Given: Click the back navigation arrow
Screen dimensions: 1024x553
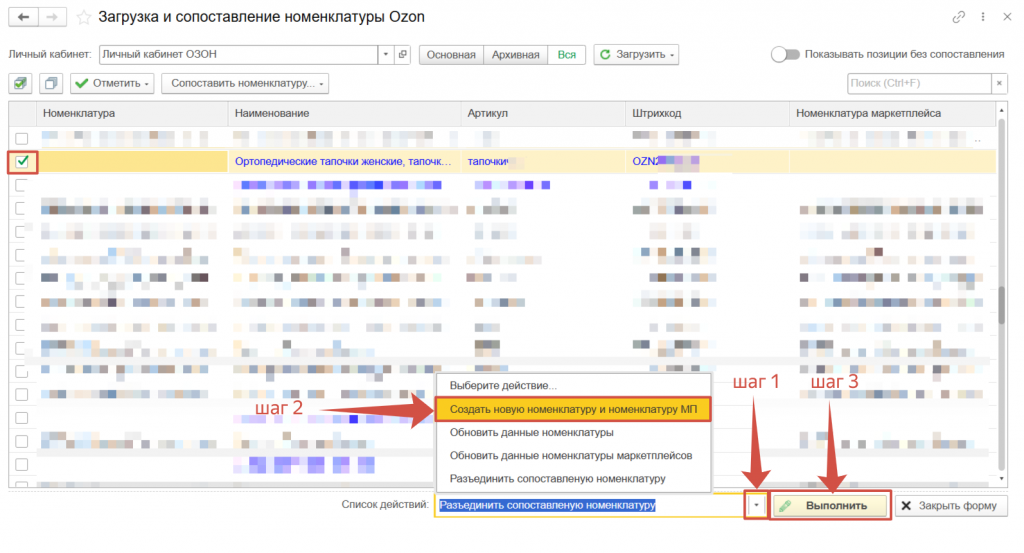Looking at the screenshot, I should [23, 17].
